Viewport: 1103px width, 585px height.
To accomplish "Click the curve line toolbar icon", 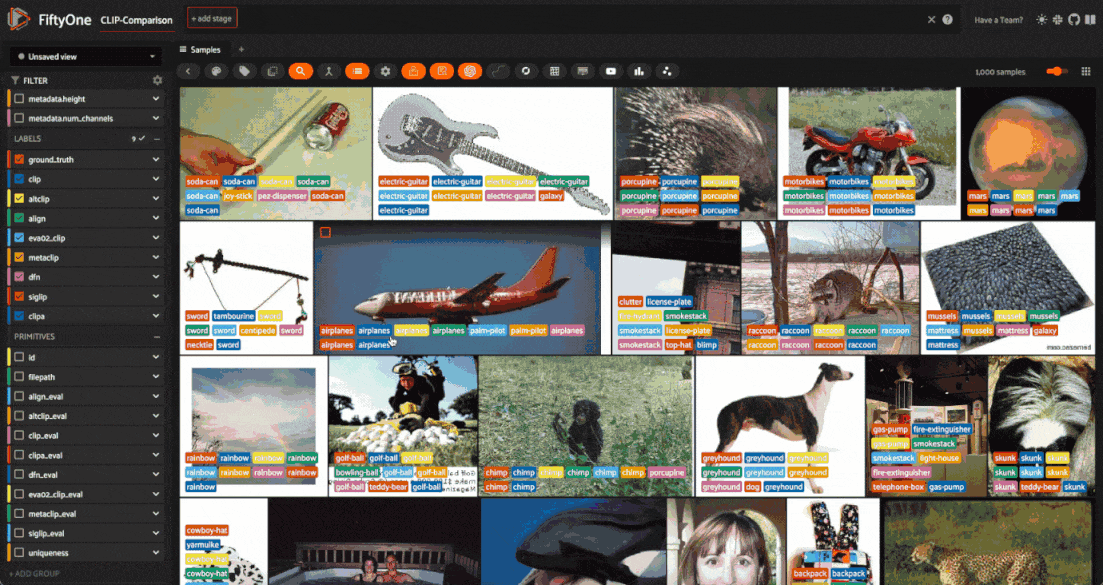I will [498, 71].
